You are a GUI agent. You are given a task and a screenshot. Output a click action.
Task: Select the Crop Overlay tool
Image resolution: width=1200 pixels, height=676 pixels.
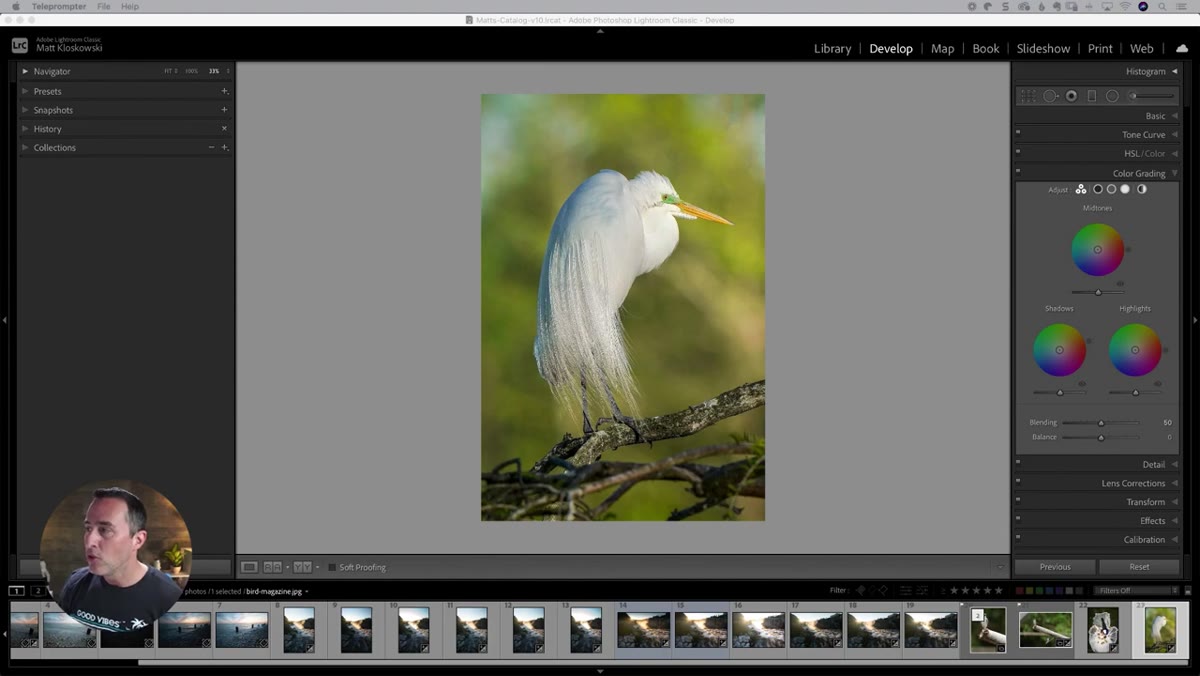click(1028, 96)
